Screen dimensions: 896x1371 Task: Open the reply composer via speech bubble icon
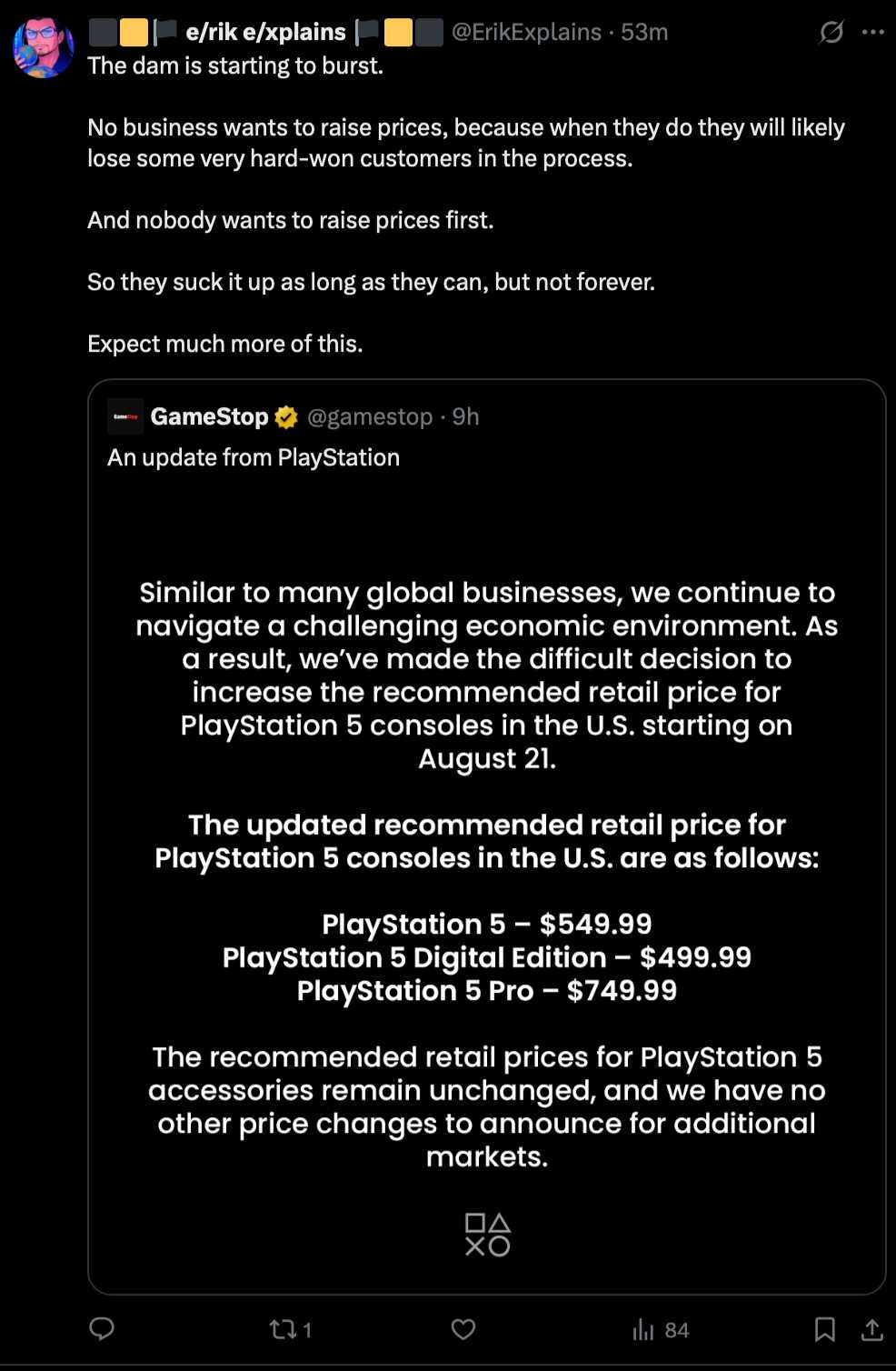coord(102,1329)
